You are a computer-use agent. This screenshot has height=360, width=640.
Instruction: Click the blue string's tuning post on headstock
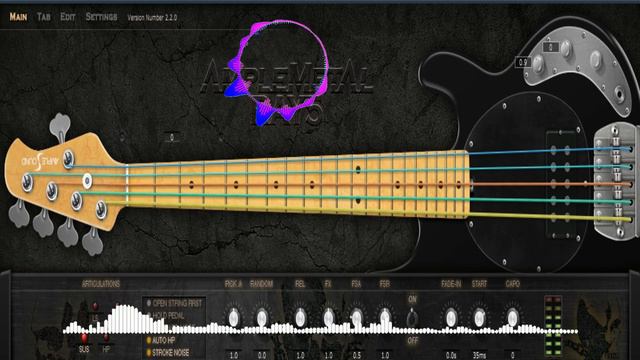click(68, 160)
